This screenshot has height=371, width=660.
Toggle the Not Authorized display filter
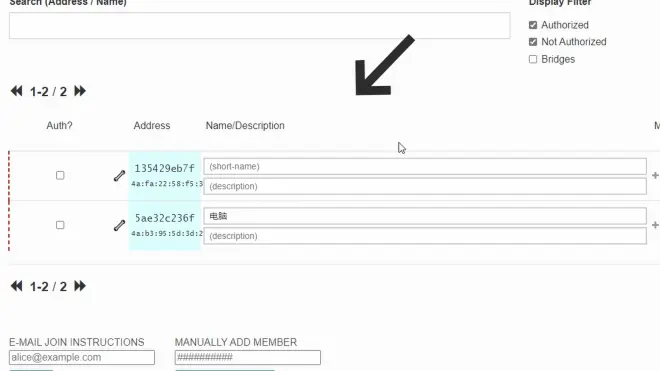(x=533, y=42)
